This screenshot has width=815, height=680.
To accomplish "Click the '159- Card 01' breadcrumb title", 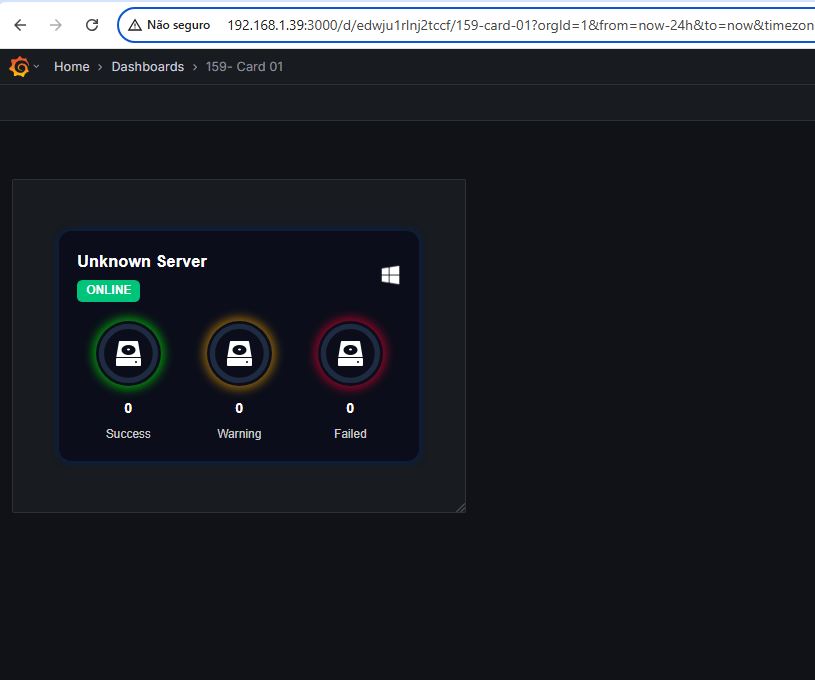I will pyautogui.click(x=244, y=67).
